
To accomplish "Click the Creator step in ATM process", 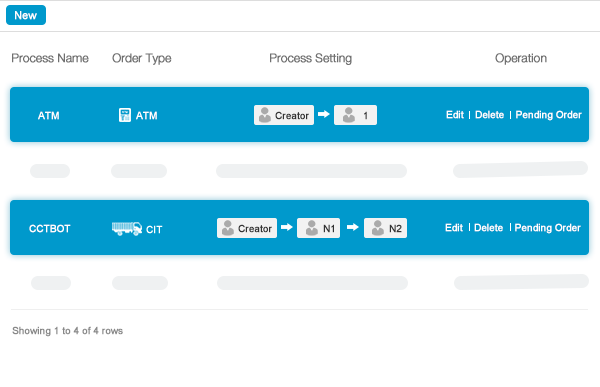I will coord(284,115).
